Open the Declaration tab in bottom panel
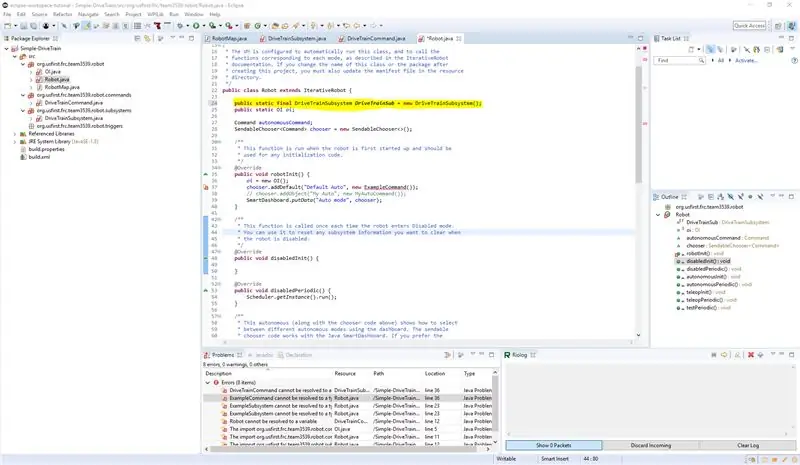The height and width of the screenshot is (465, 800). coord(296,355)
